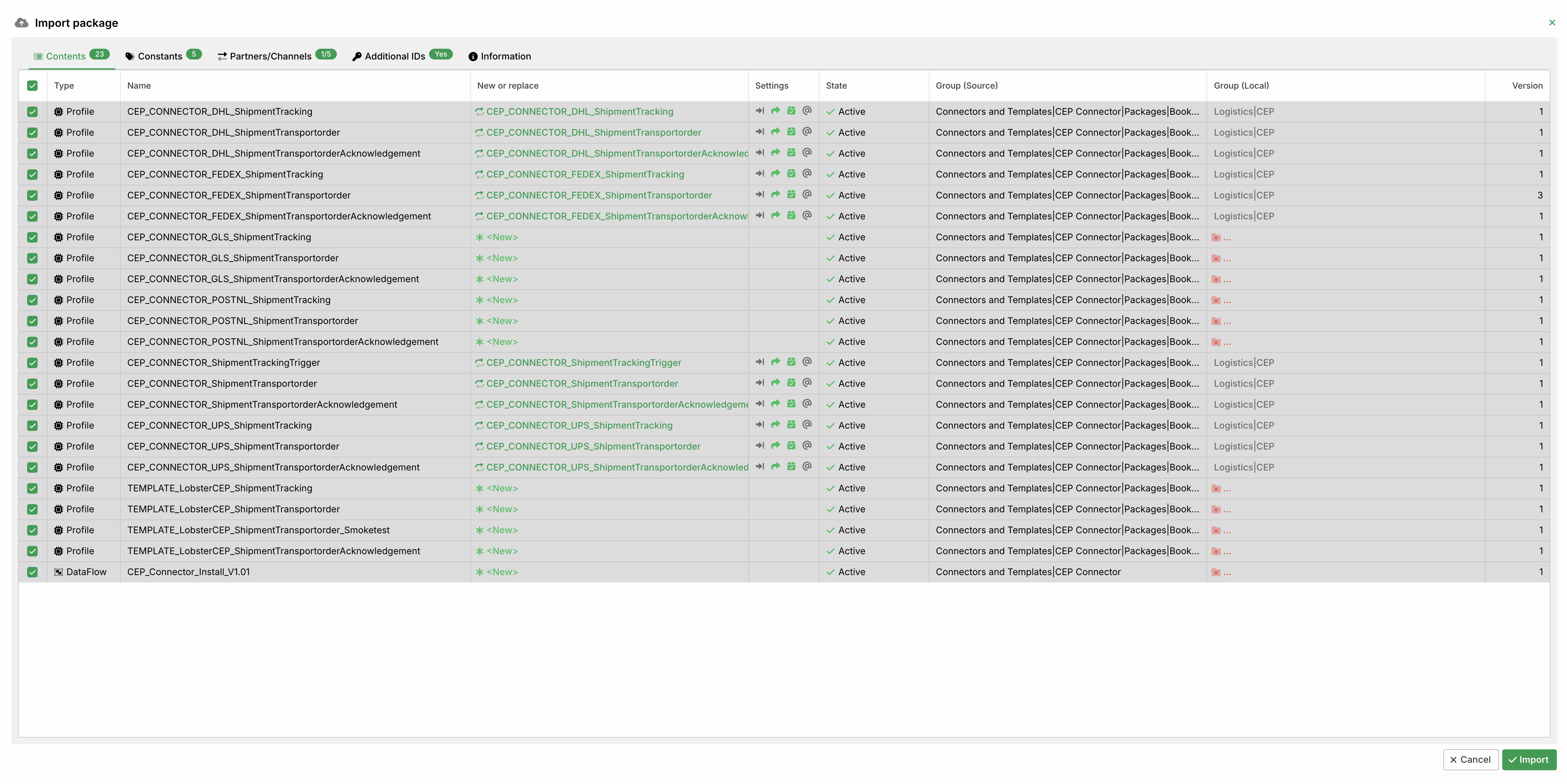Open the CEP_CONNECTOR_ShipmentTransportorder replace link
Viewport: 1567px width, 784px height.
582,384
